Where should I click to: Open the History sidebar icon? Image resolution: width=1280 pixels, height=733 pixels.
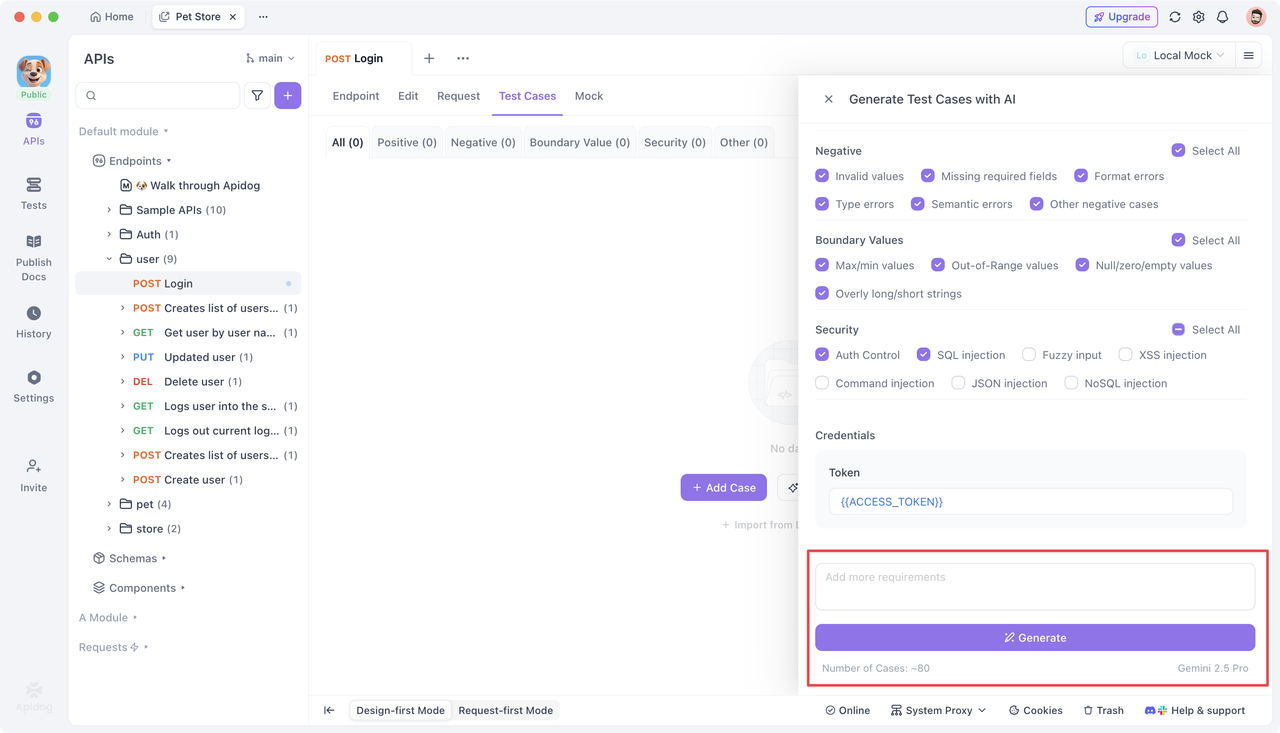[x=33, y=322]
